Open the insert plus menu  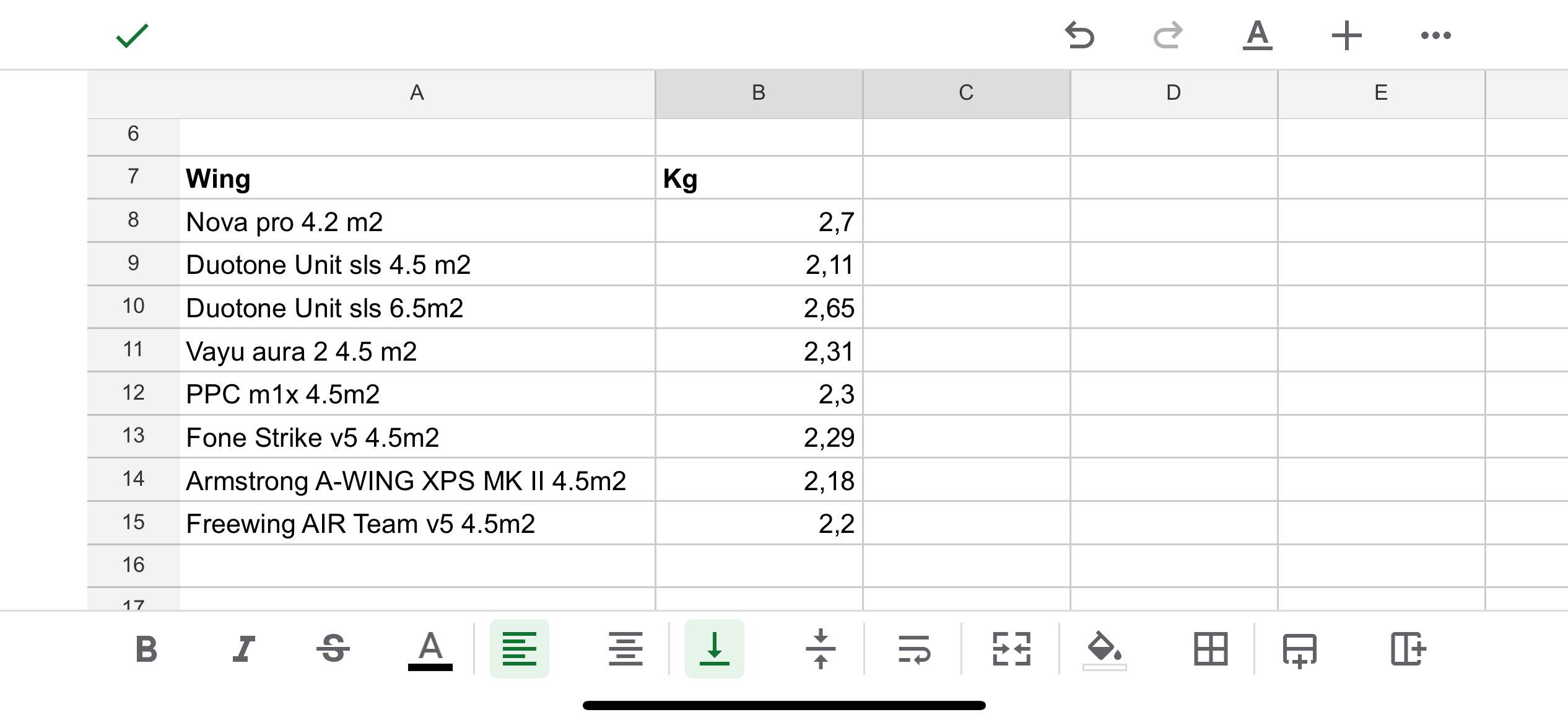pyautogui.click(x=1346, y=35)
